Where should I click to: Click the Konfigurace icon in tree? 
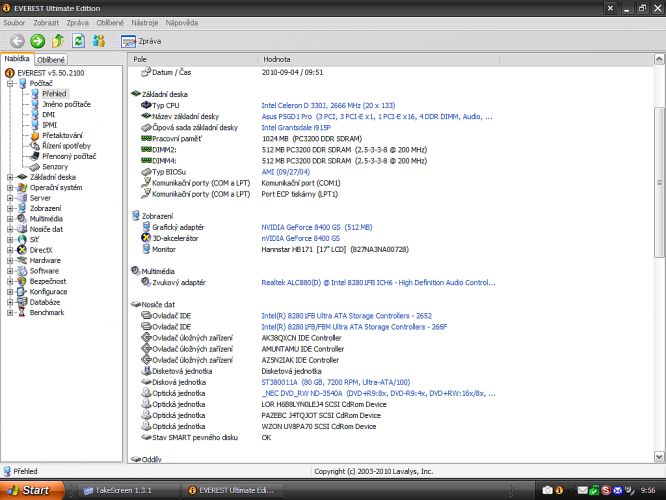point(22,292)
